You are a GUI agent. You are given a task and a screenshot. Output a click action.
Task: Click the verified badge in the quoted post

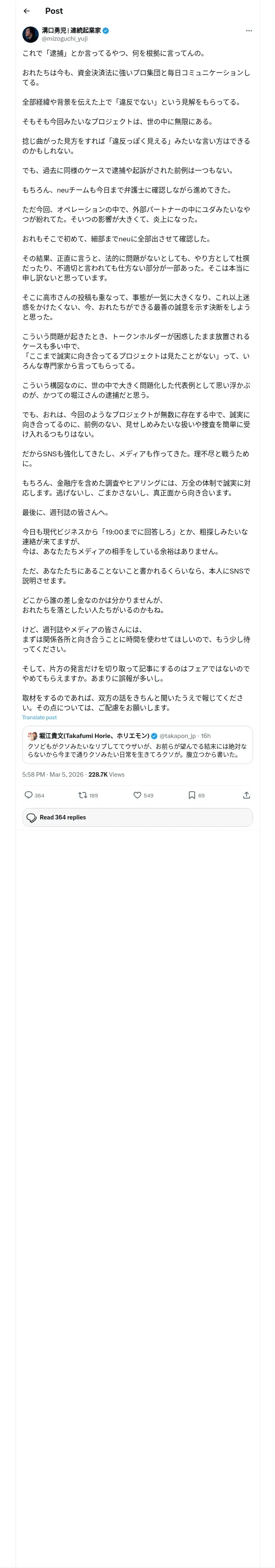[x=154, y=736]
